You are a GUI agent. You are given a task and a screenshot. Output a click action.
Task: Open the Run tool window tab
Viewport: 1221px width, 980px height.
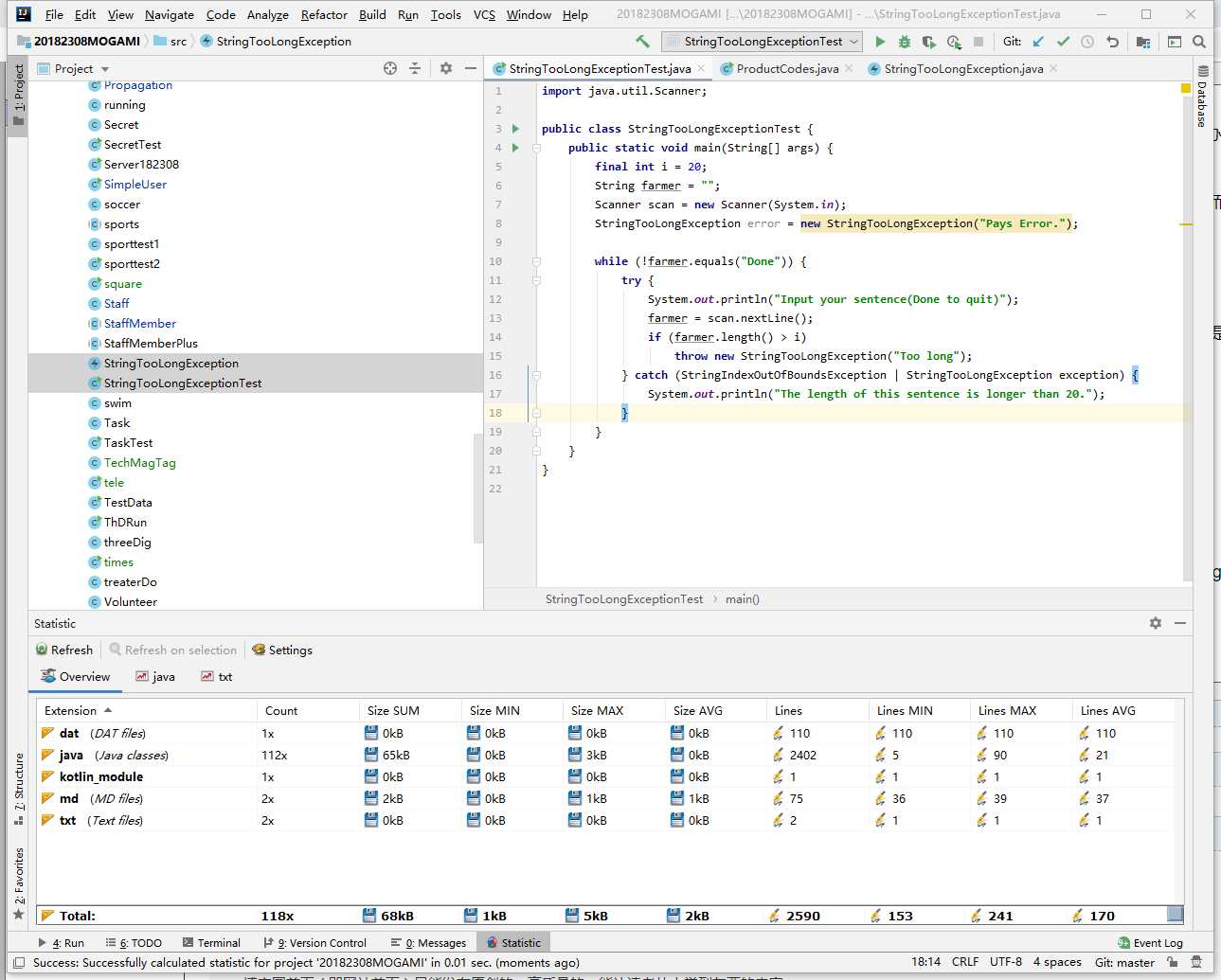tap(61, 942)
